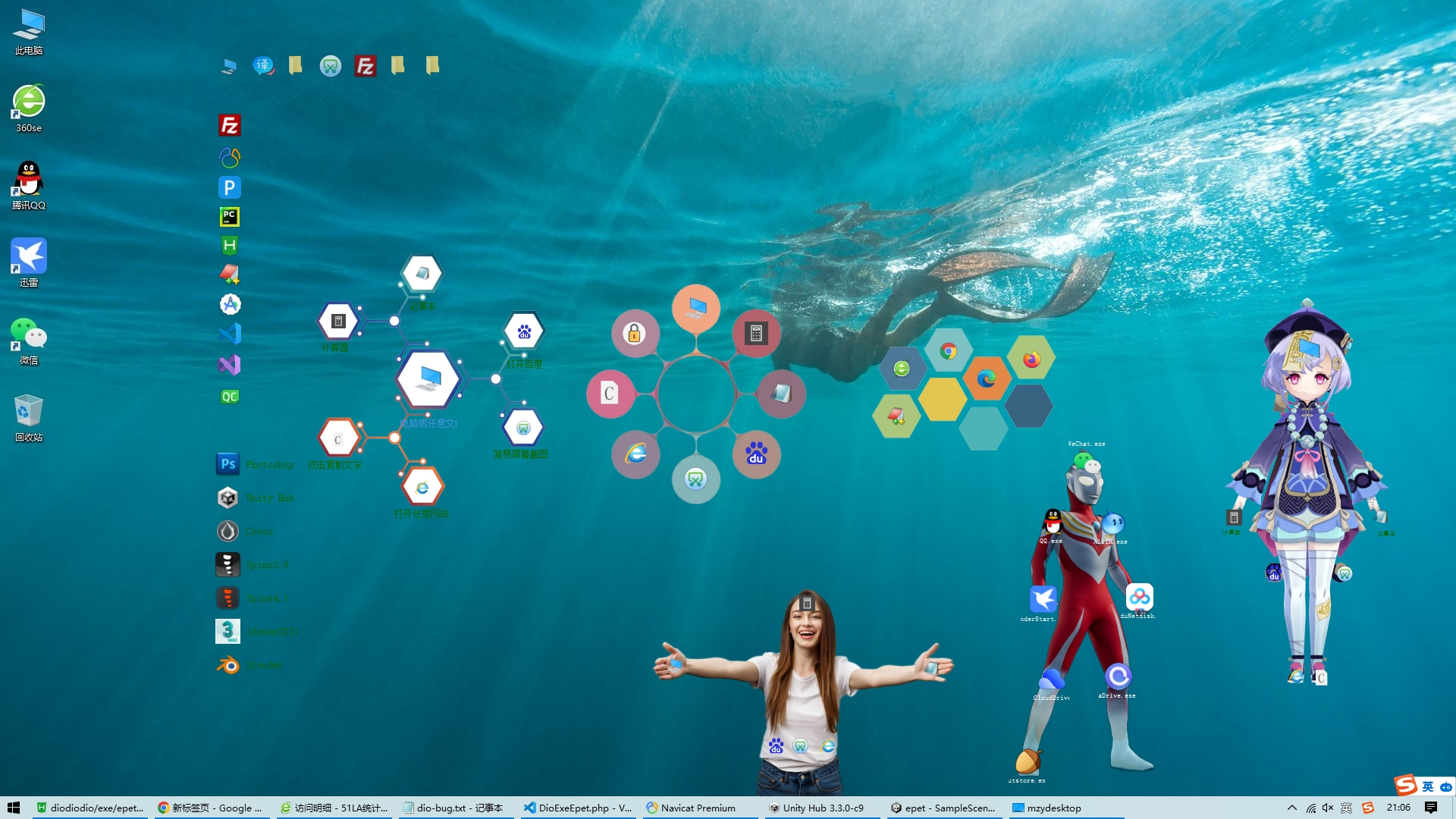
Task: Open the 回收站 recycle bin
Action: [29, 418]
